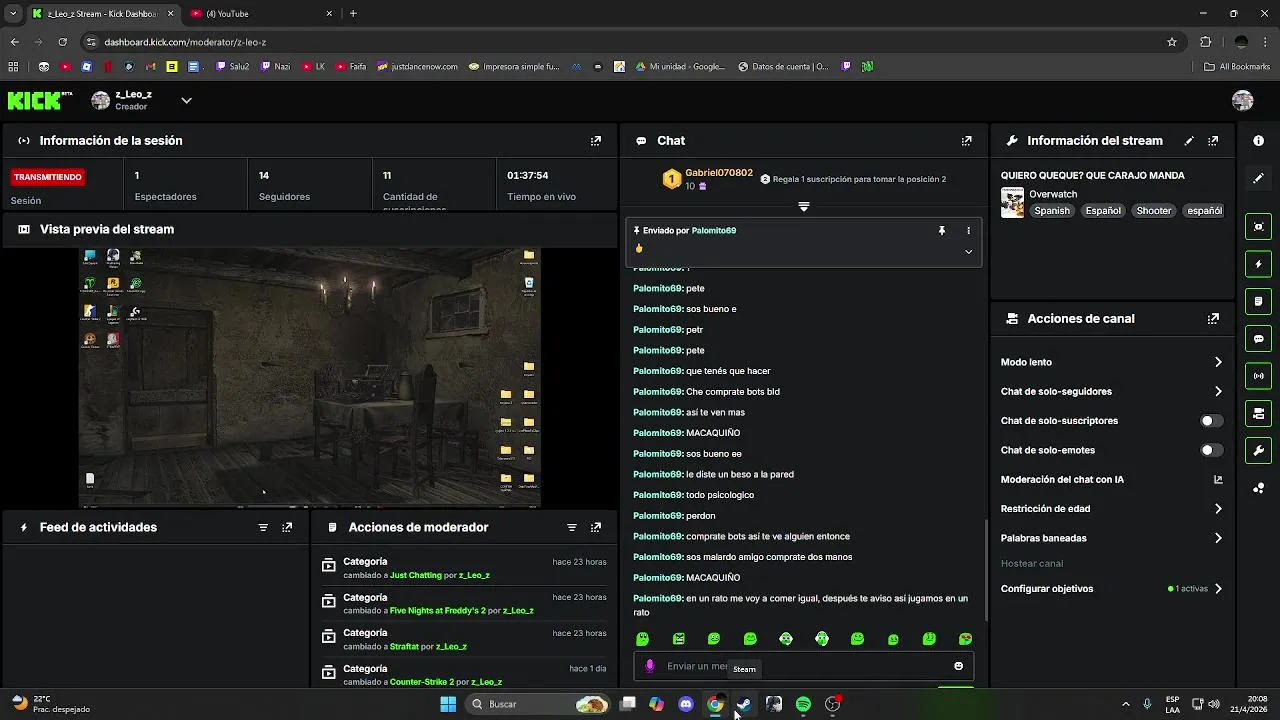Enable Chat de solo-emotes switch
The image size is (1280, 720).
[x=1211, y=450]
